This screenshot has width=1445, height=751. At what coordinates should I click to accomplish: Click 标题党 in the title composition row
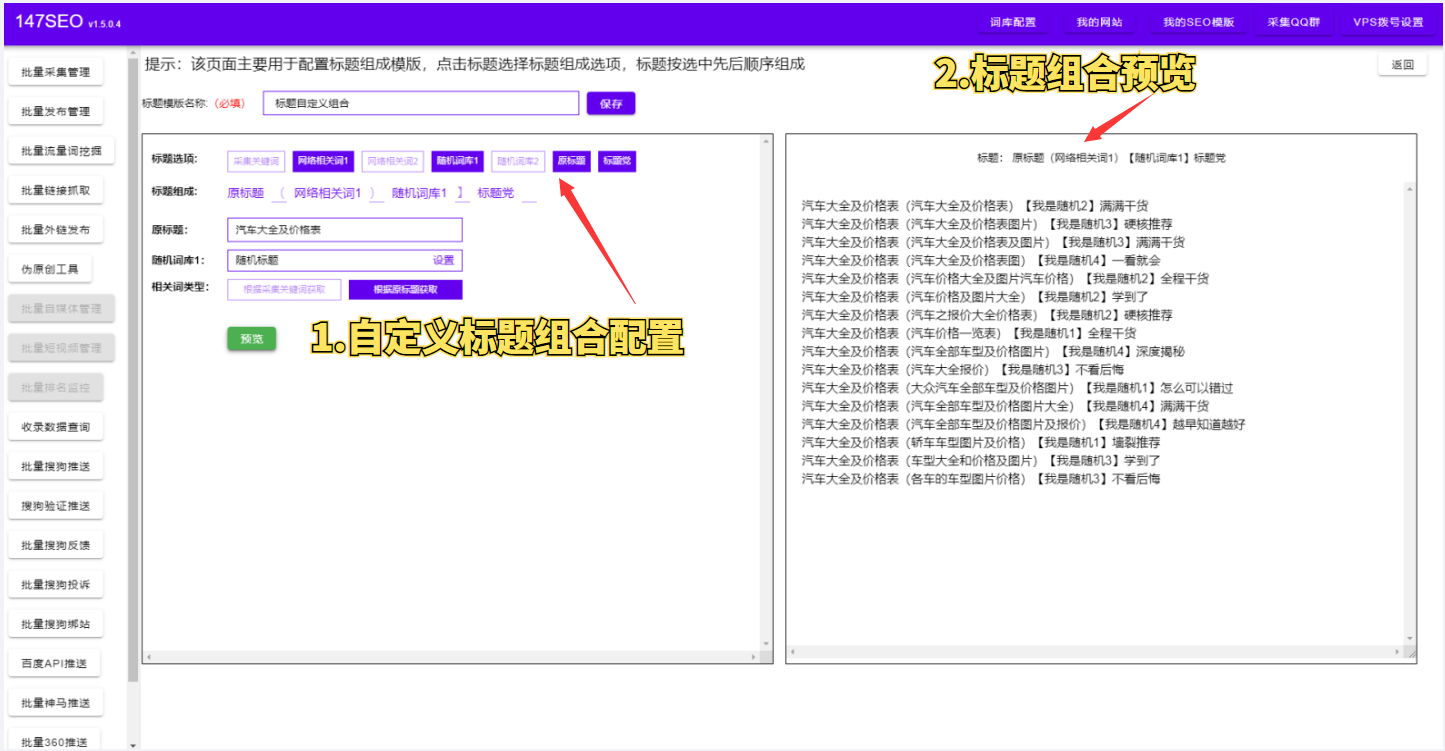tap(496, 193)
